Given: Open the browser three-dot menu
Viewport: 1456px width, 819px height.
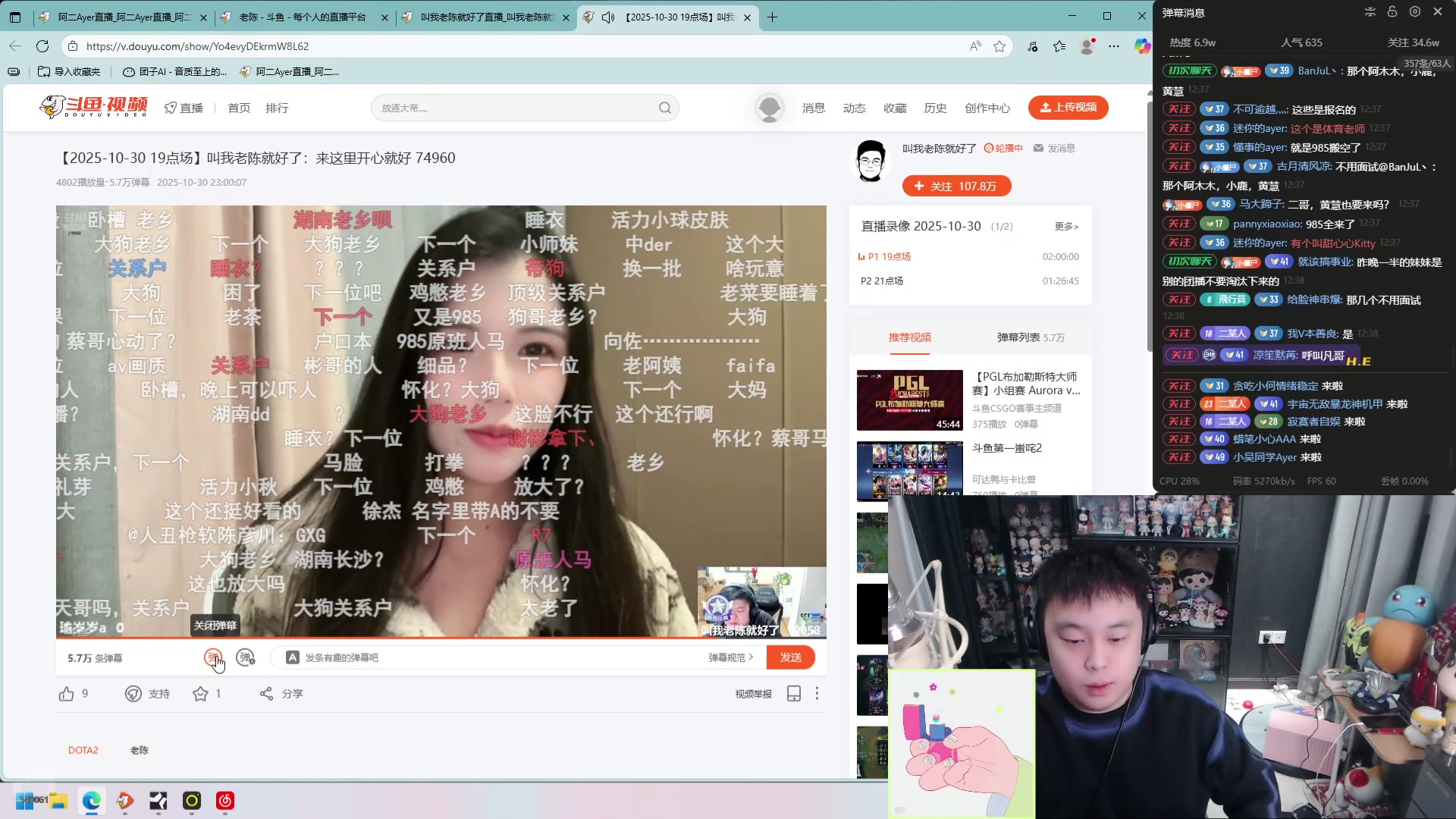Looking at the screenshot, I should pos(1113,46).
